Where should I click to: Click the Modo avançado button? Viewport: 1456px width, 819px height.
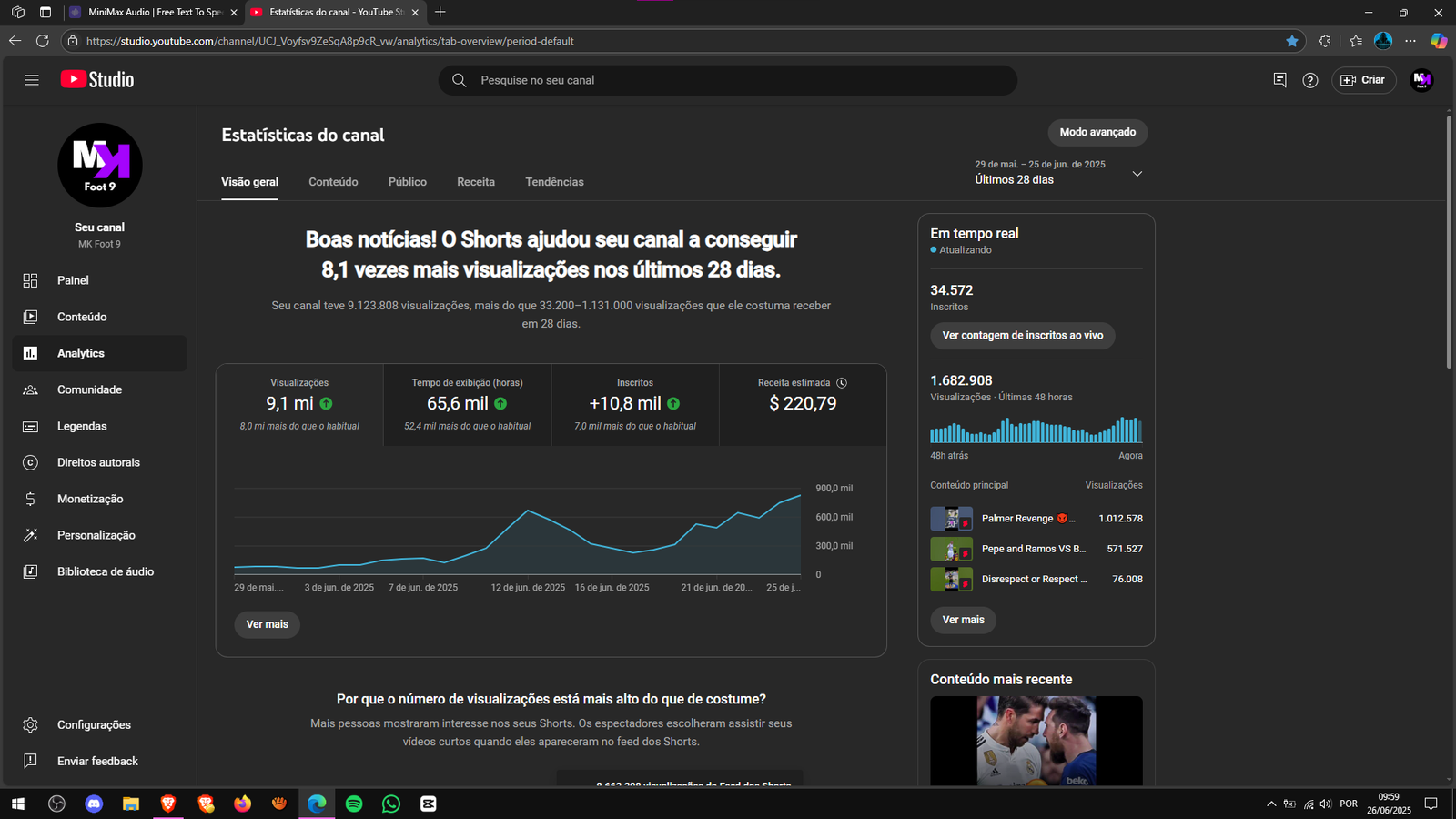pyautogui.click(x=1097, y=132)
